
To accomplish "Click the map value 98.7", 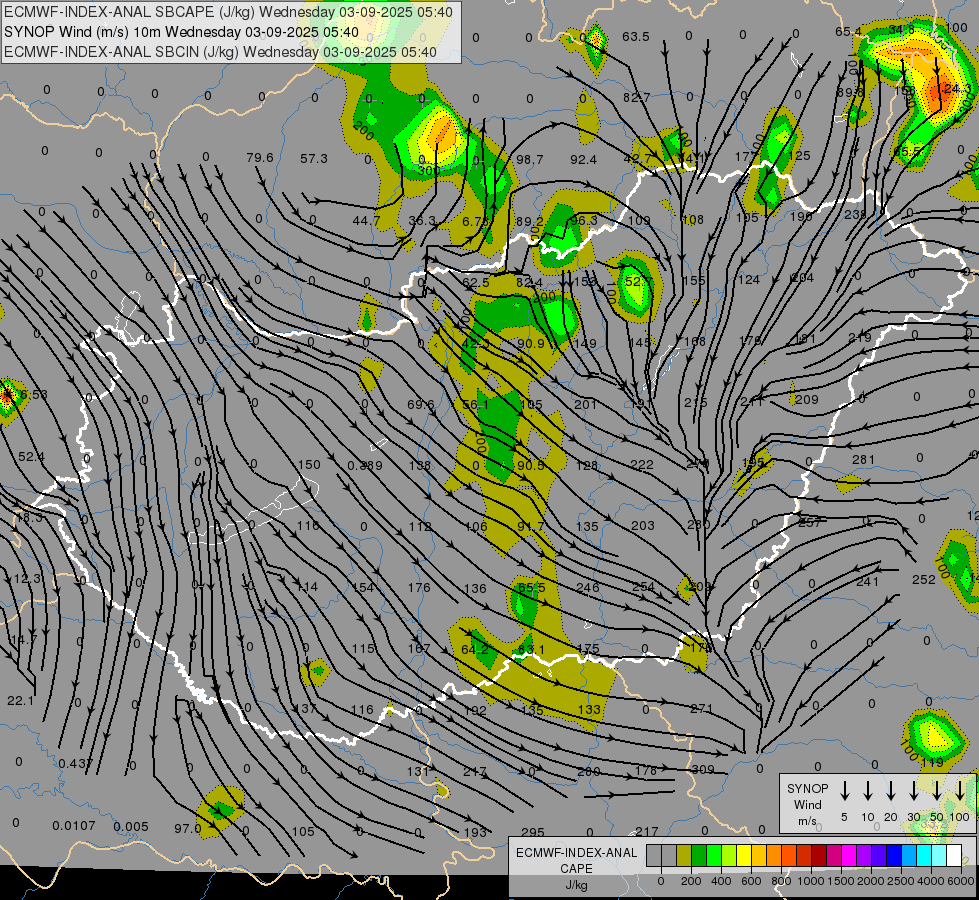I will tap(529, 160).
